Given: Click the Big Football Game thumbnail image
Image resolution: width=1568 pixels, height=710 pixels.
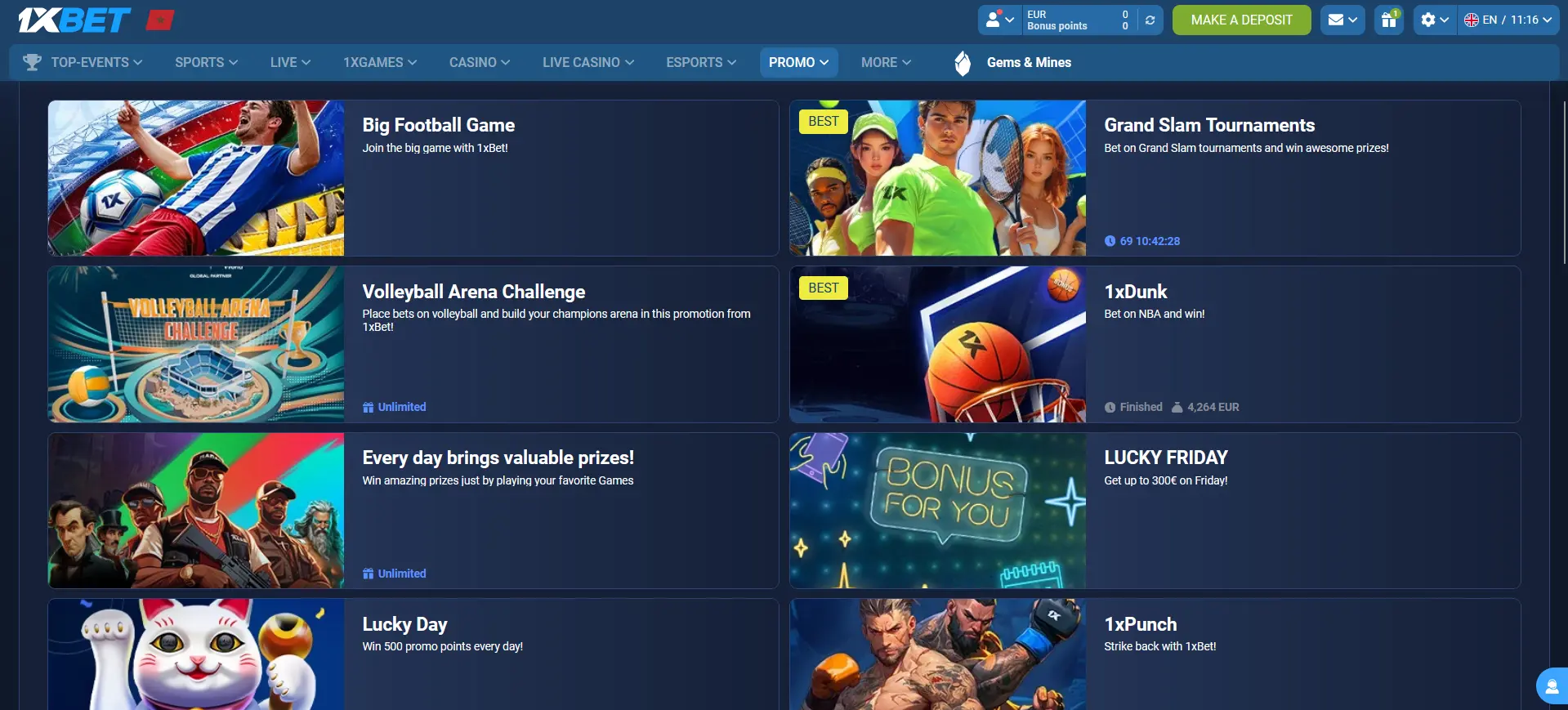Looking at the screenshot, I should [196, 178].
